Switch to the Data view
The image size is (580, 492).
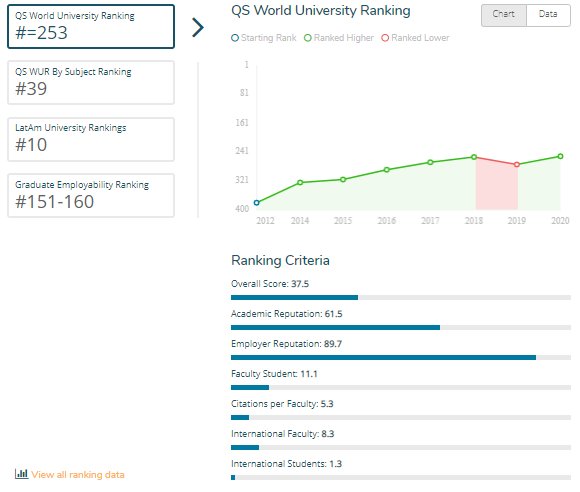(548, 15)
